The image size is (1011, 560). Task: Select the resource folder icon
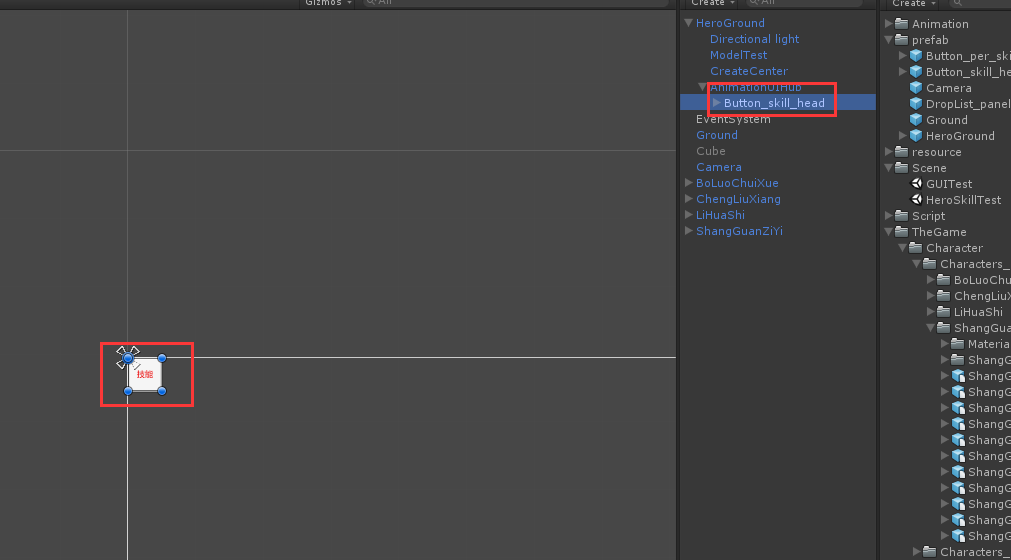pyautogui.click(x=901, y=152)
